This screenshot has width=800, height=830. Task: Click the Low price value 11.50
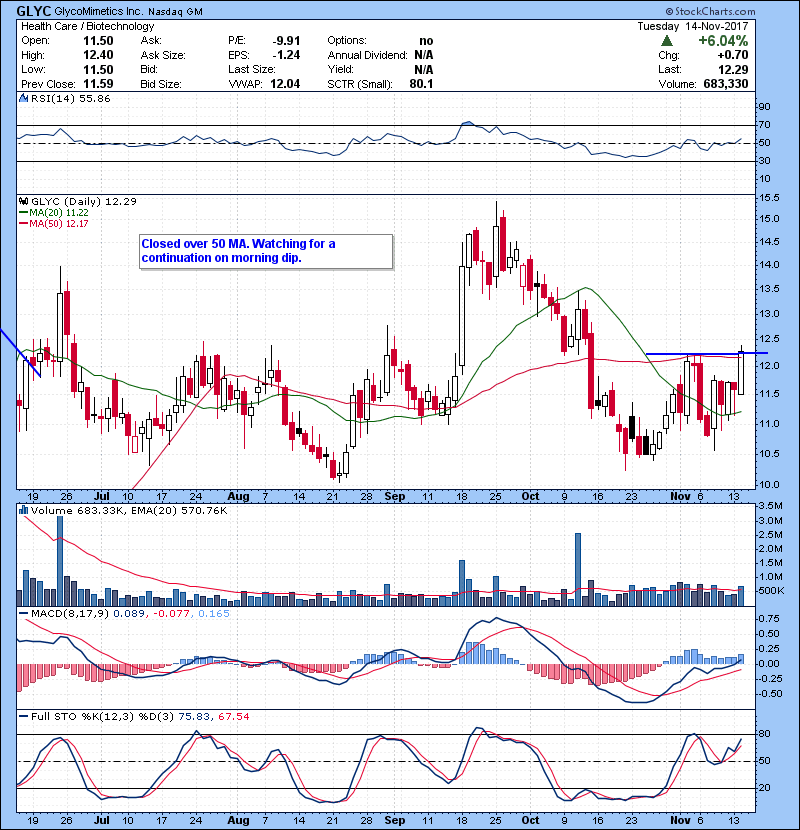pos(98,70)
